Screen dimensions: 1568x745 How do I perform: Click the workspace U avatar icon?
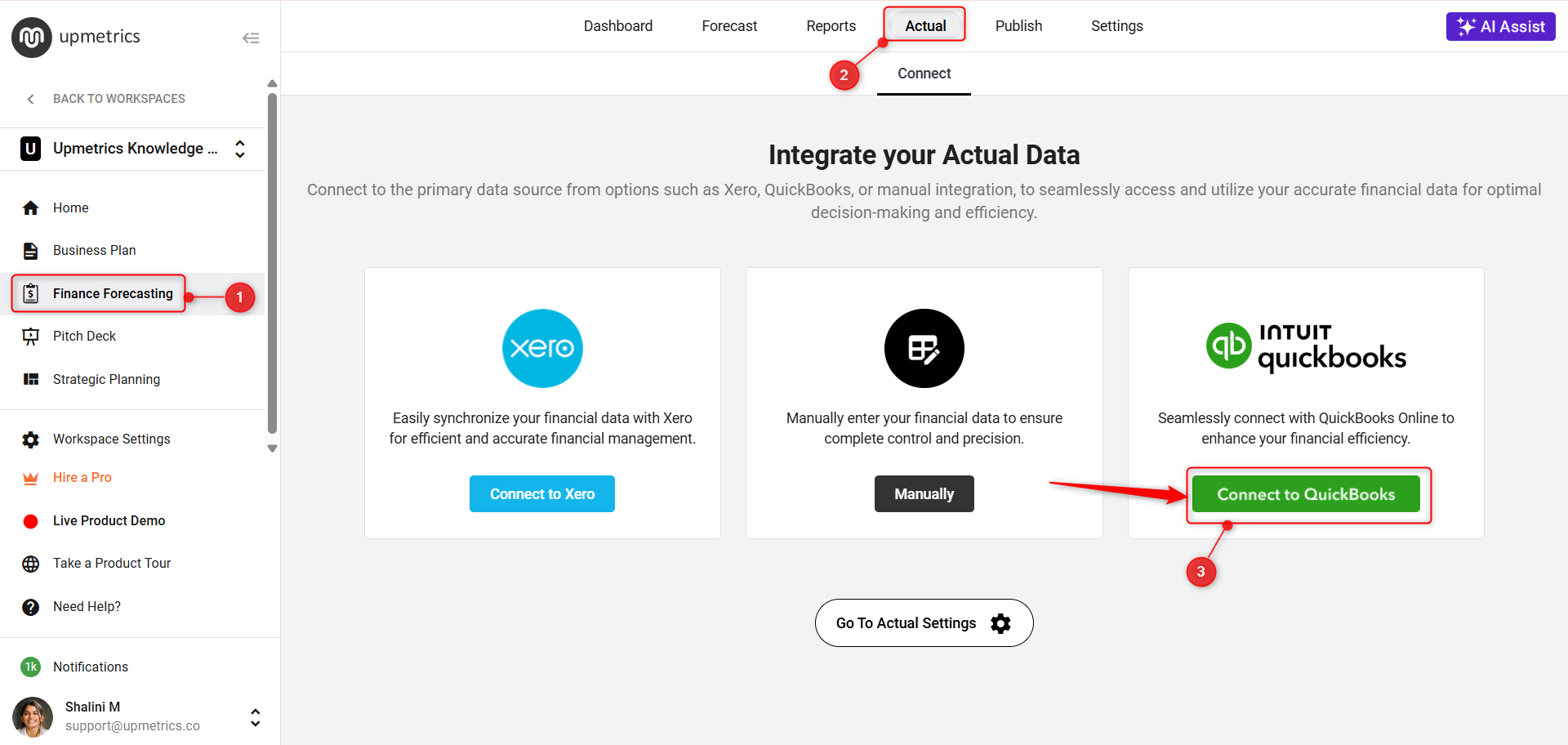[31, 149]
